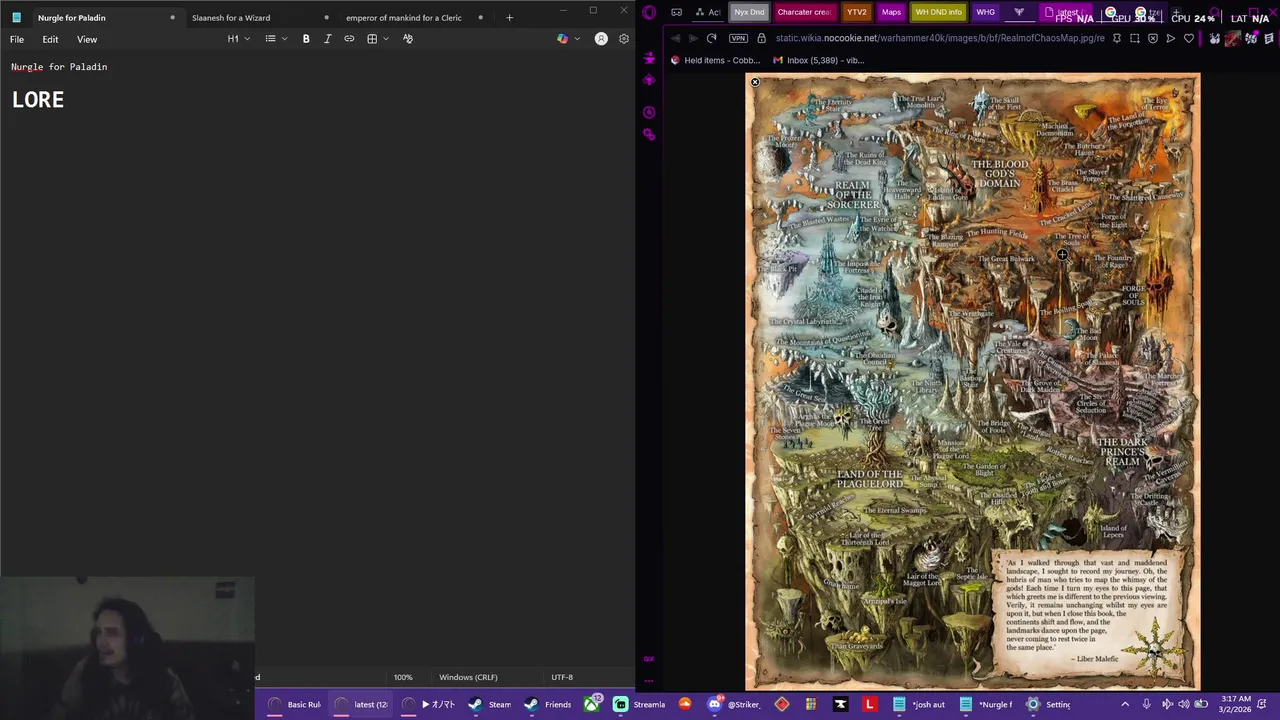The image size is (1280, 720).
Task: Expand the table insert dropdown
Action: pos(377,39)
